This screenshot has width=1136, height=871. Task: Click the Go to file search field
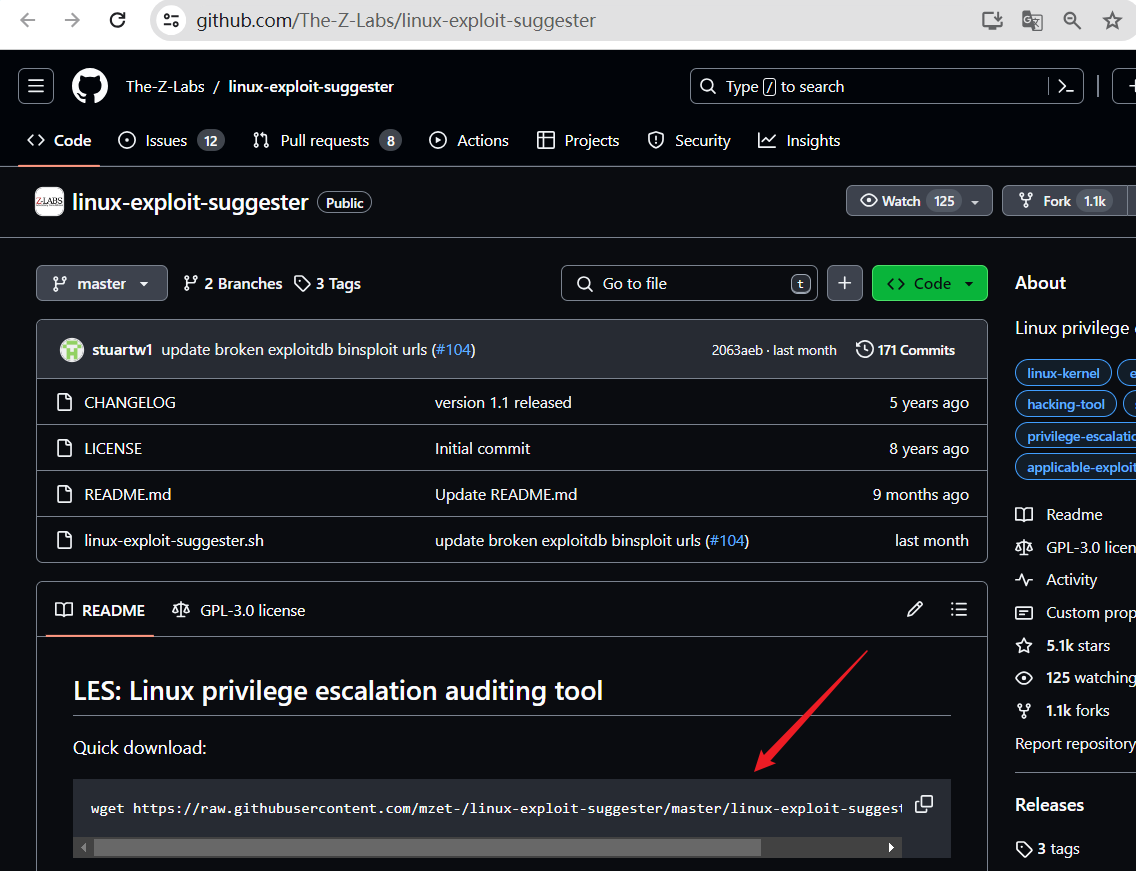(x=690, y=283)
